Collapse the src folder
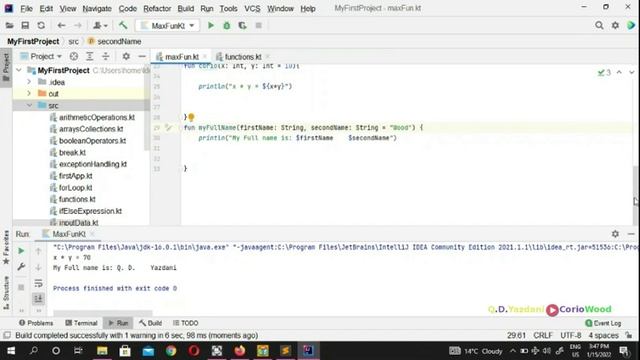This screenshot has height=360, width=640. coord(29,105)
